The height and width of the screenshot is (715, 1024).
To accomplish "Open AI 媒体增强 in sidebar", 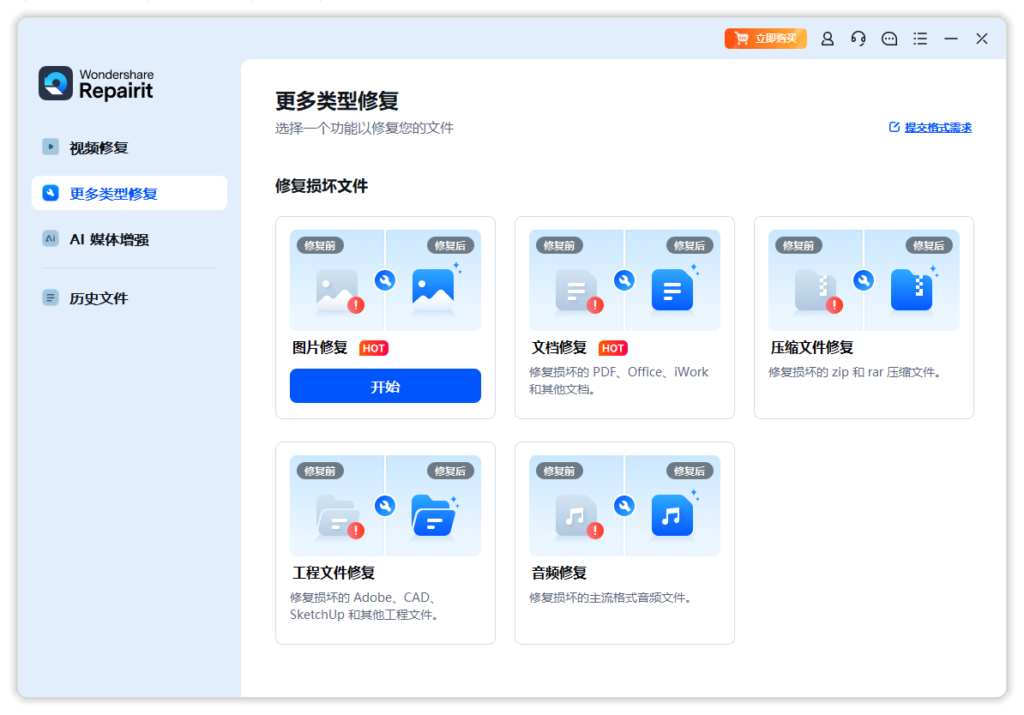I will [129, 239].
